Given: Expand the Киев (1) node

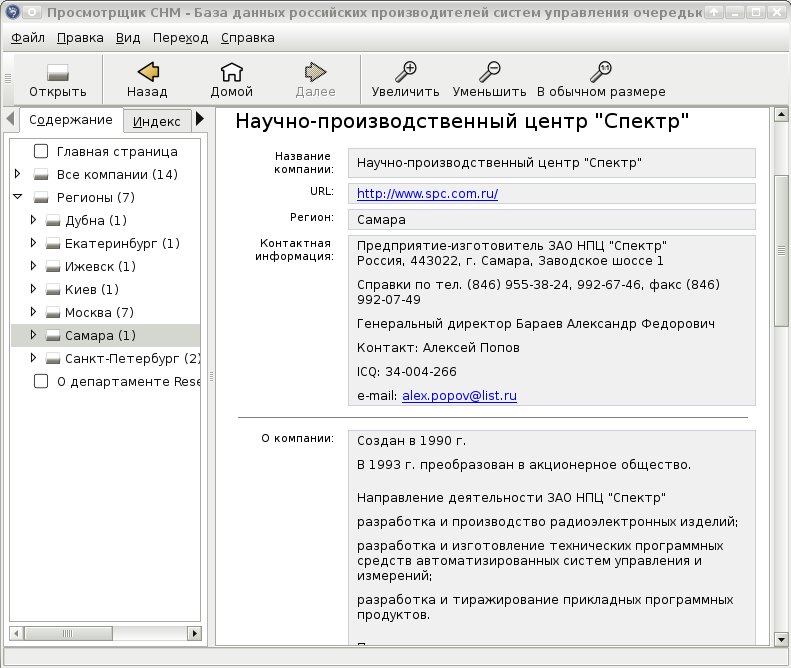Looking at the screenshot, I should coord(33,289).
